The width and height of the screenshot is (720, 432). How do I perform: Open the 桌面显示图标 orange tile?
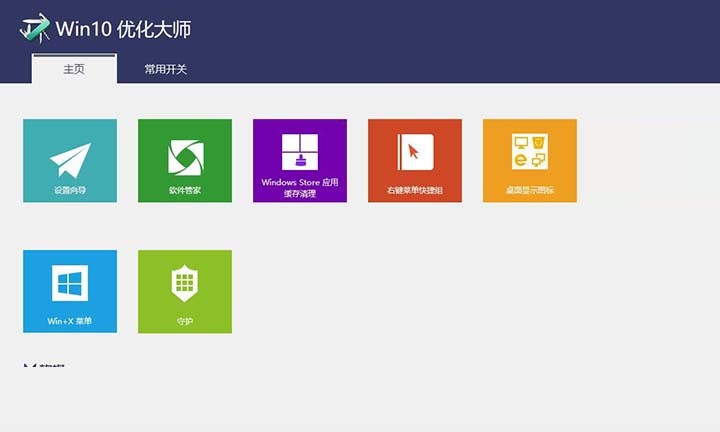pos(530,161)
